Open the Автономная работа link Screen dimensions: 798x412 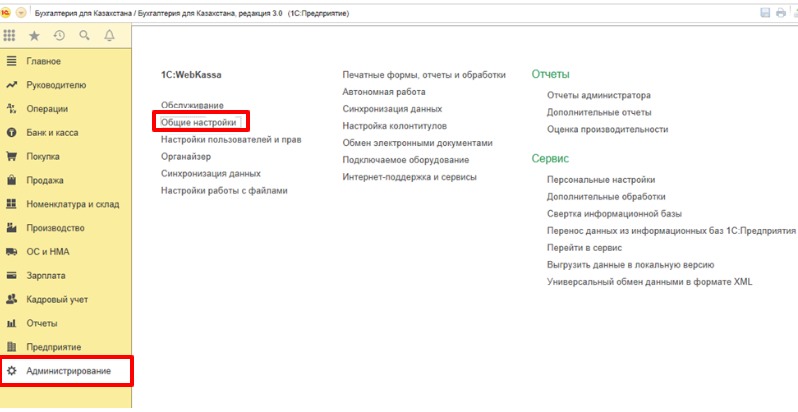(x=384, y=92)
